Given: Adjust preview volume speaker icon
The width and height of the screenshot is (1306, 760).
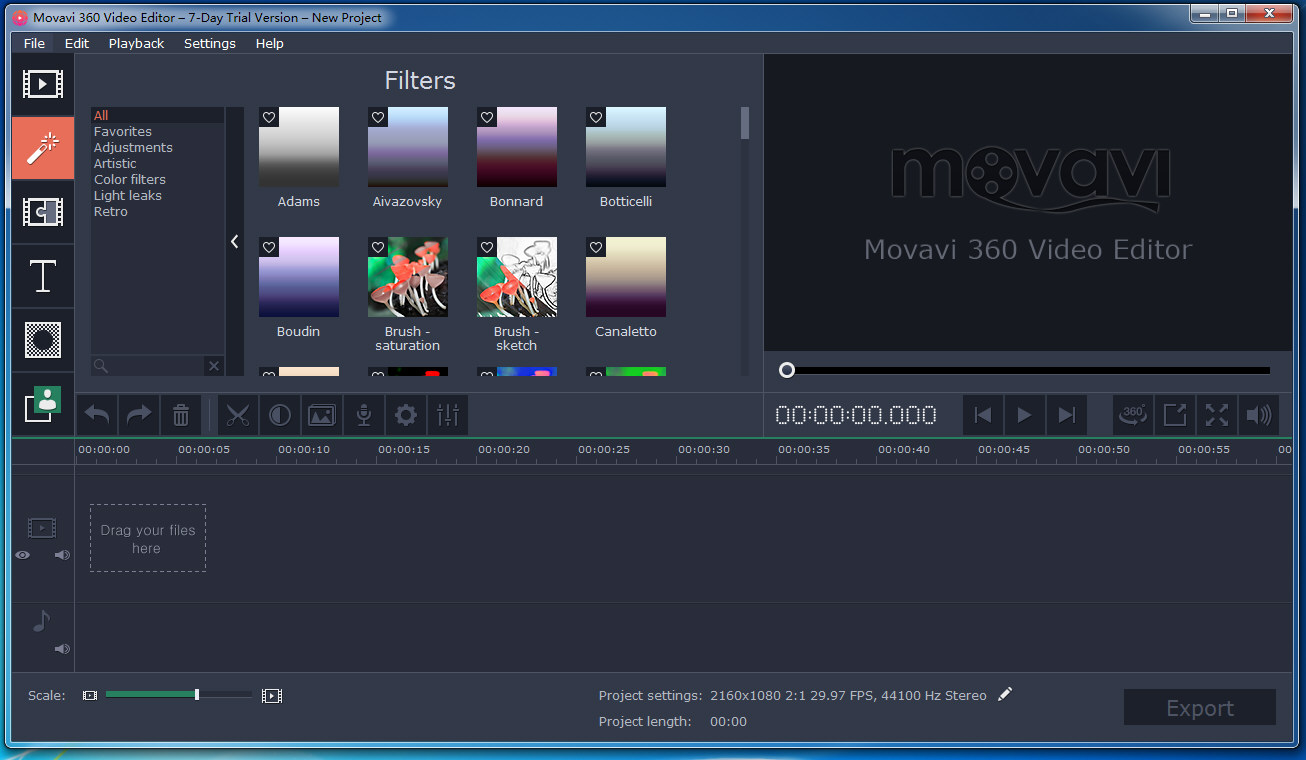Looking at the screenshot, I should pyautogui.click(x=1259, y=415).
